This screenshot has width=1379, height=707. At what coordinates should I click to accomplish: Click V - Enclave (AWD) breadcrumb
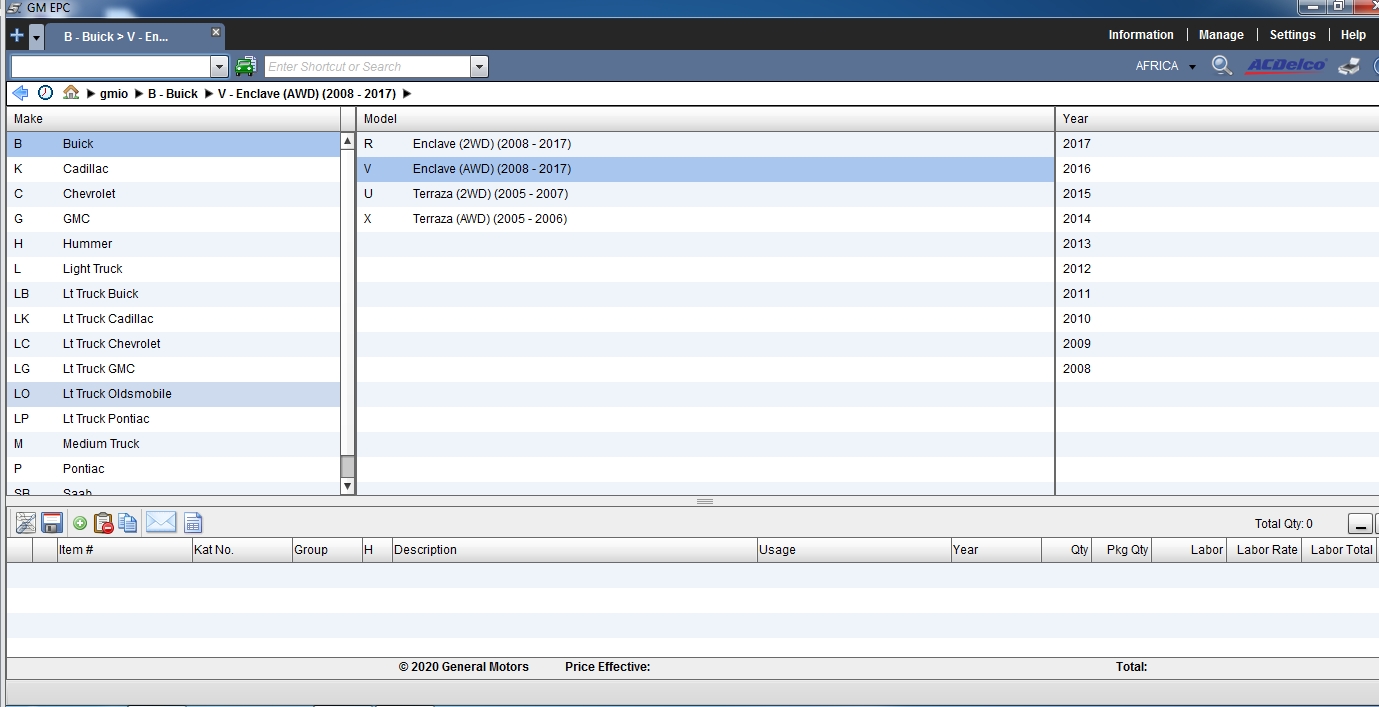307,94
